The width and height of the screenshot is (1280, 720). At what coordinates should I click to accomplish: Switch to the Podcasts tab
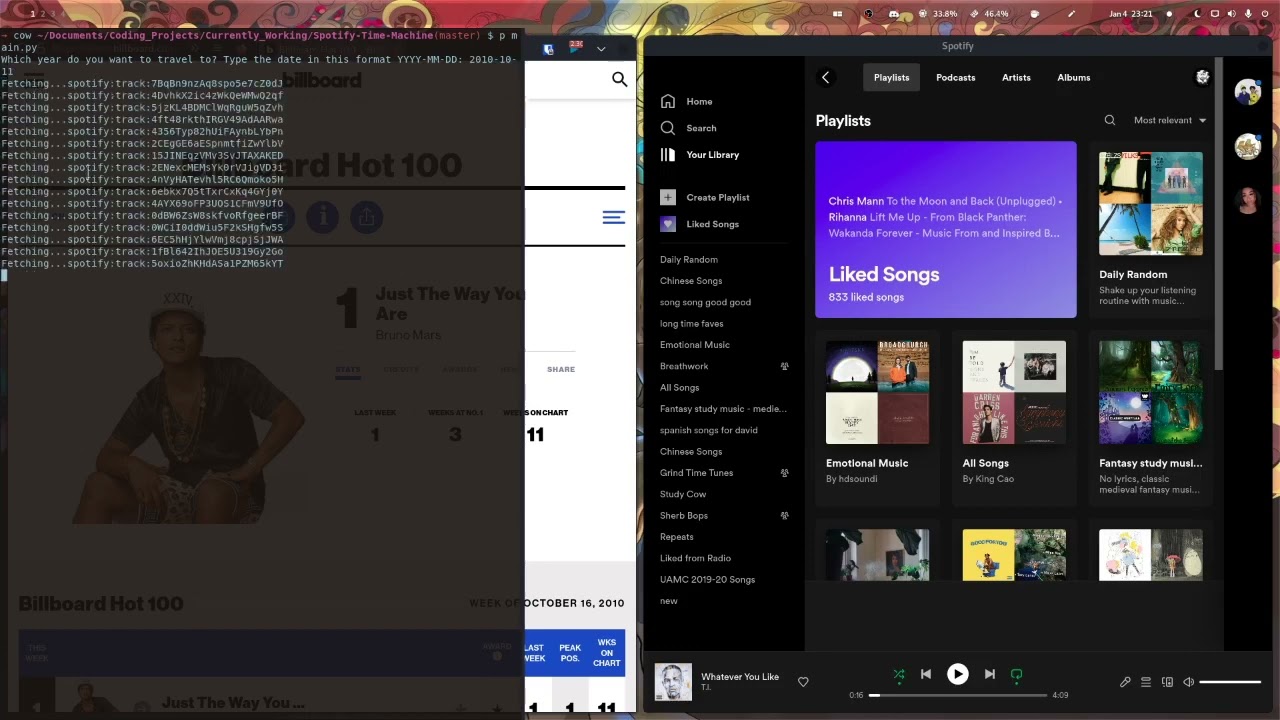click(955, 77)
